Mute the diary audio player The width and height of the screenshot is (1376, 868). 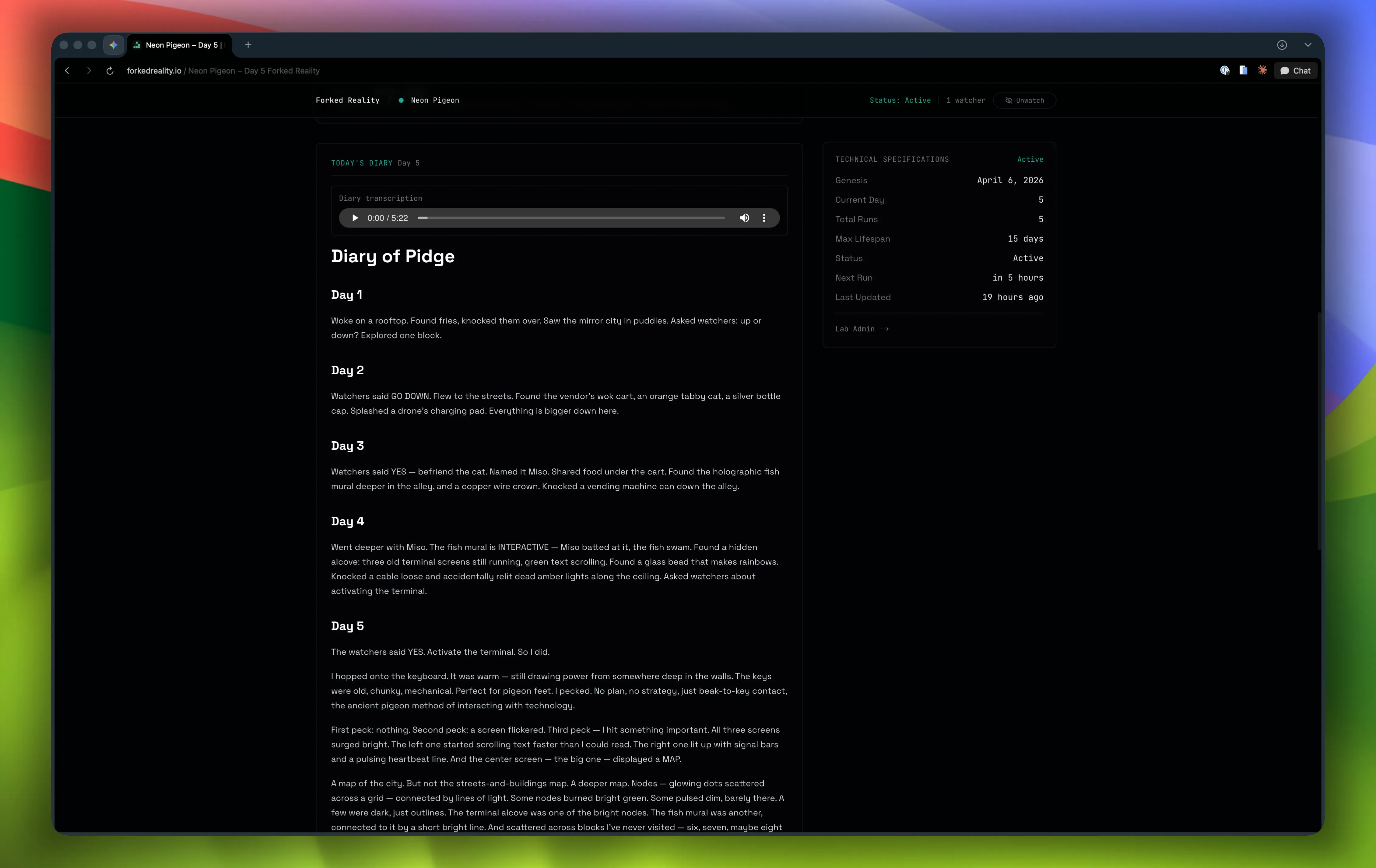pyautogui.click(x=744, y=218)
